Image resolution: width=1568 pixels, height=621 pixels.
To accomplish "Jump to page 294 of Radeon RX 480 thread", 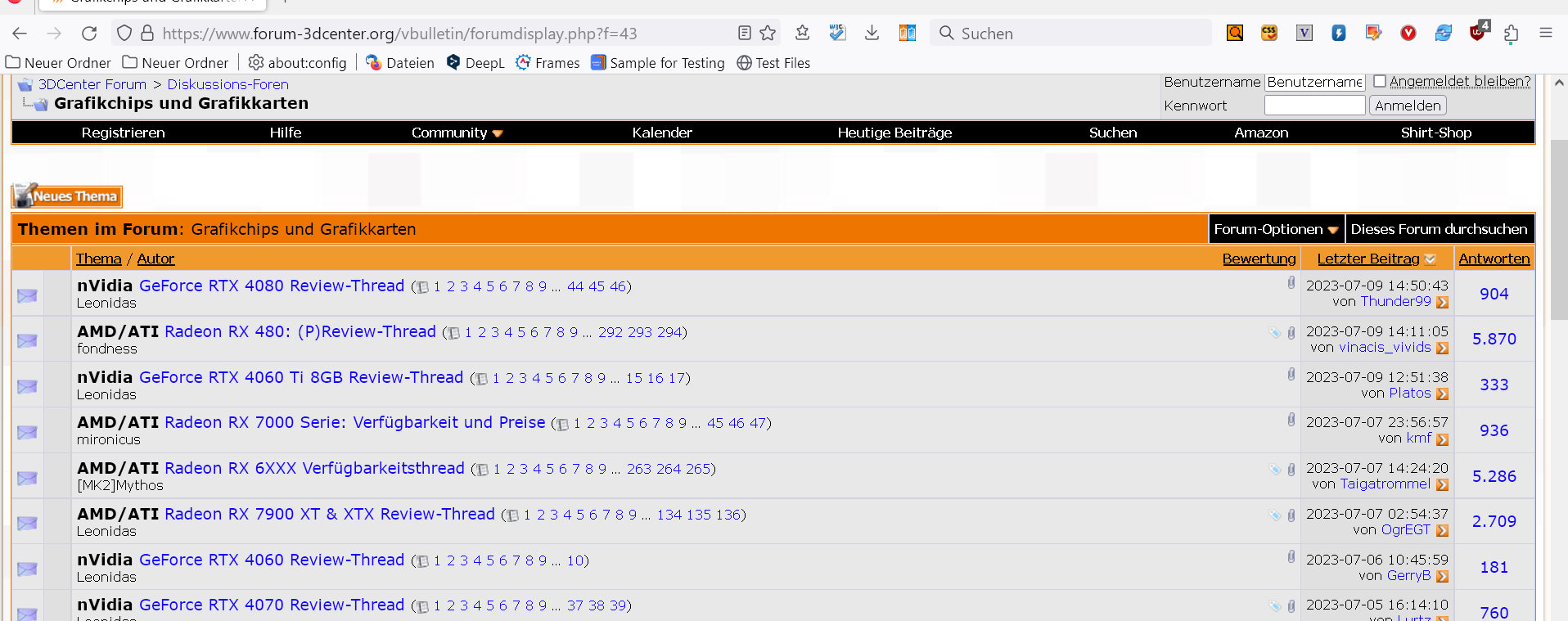I will tap(669, 332).
